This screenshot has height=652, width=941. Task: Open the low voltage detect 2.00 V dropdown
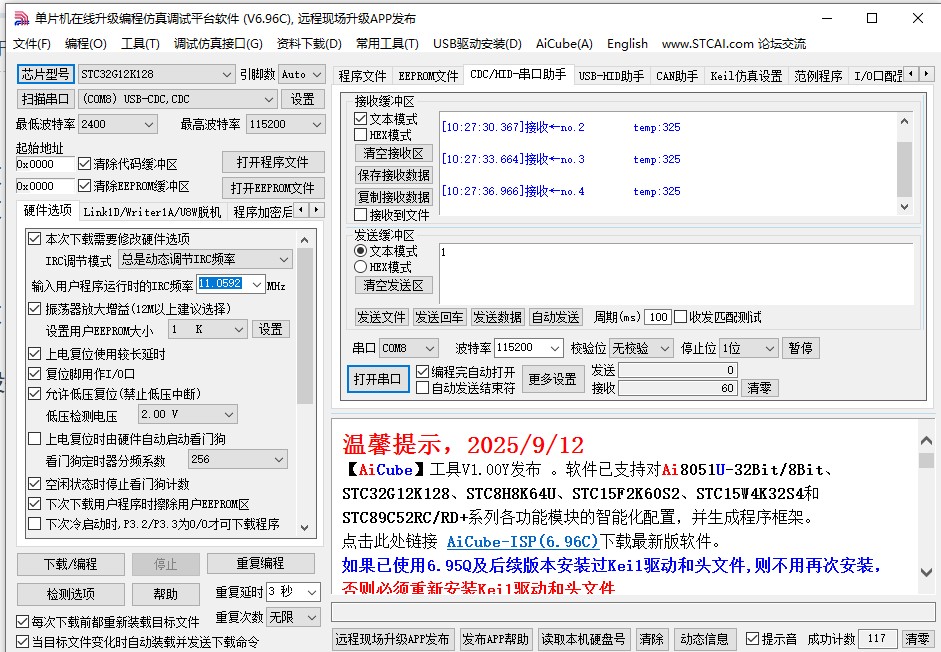click(x=228, y=414)
